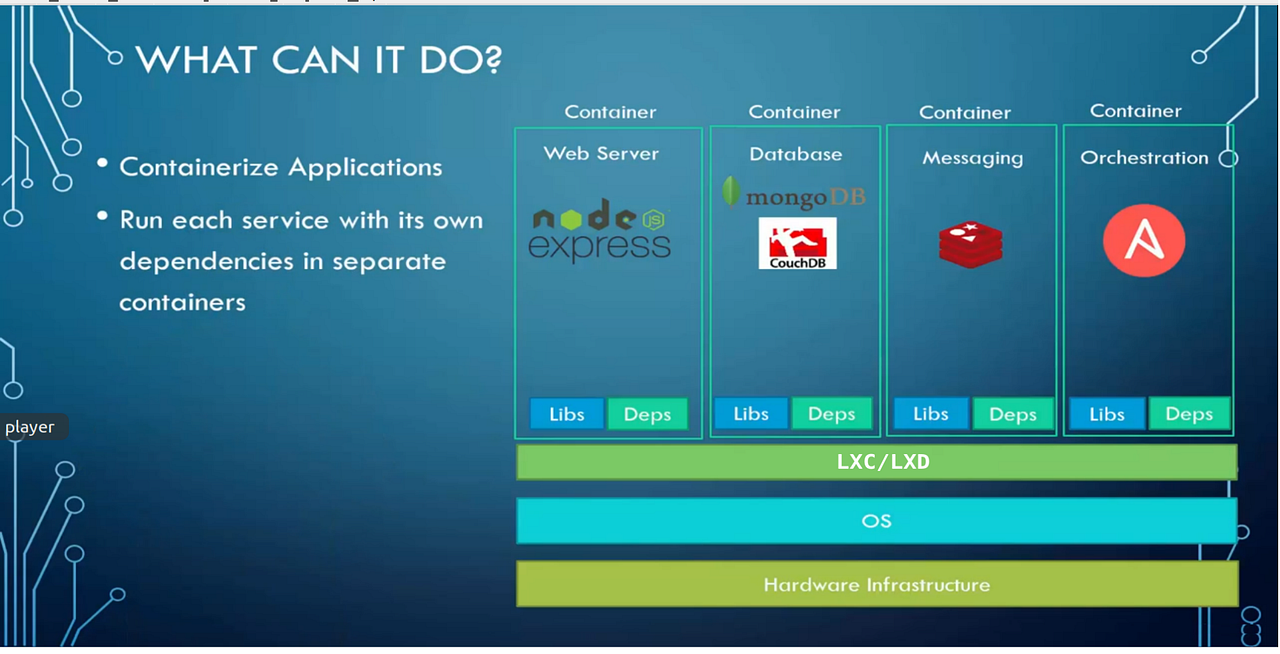Click the mongoDB wordmark text logo
1280x654 pixels.
pos(806,196)
